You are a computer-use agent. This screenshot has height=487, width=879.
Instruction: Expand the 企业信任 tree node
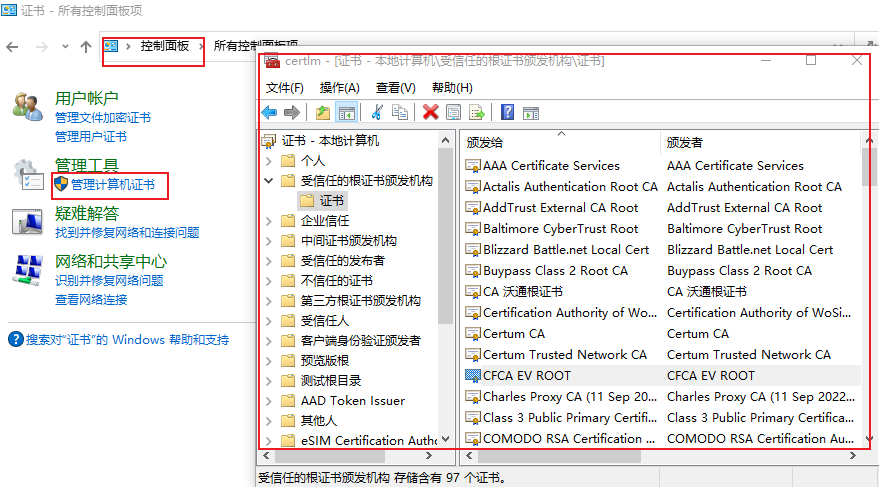tap(269, 221)
